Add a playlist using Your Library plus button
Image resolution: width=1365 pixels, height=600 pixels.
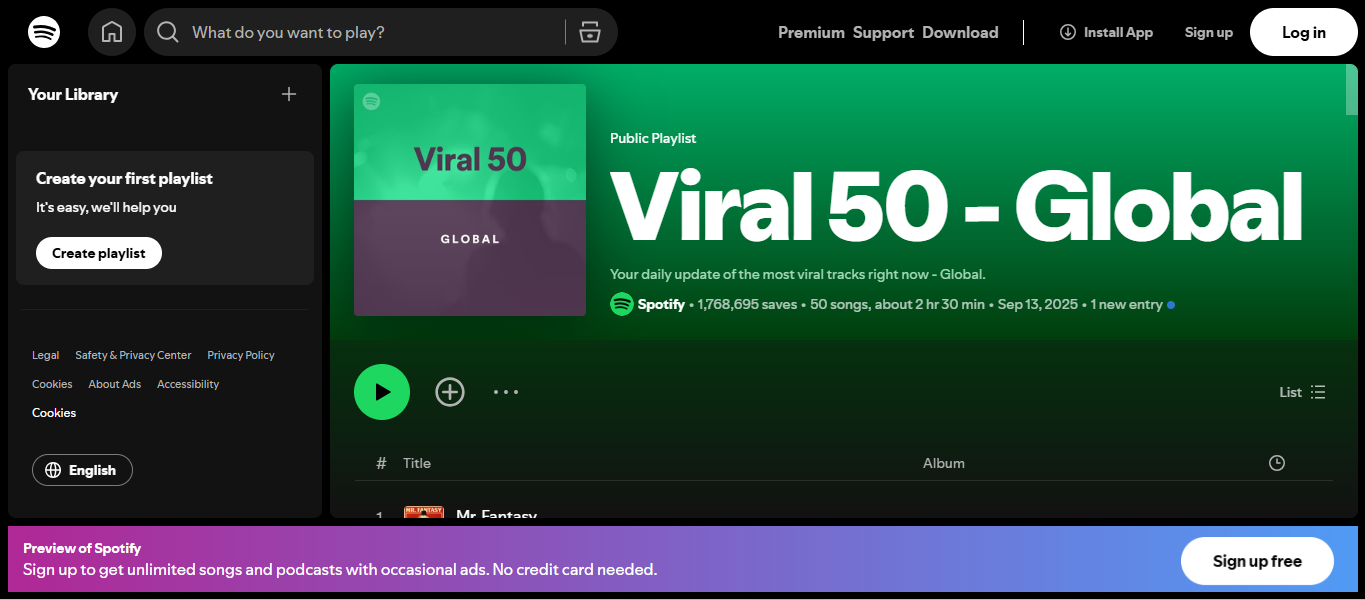[x=288, y=94]
